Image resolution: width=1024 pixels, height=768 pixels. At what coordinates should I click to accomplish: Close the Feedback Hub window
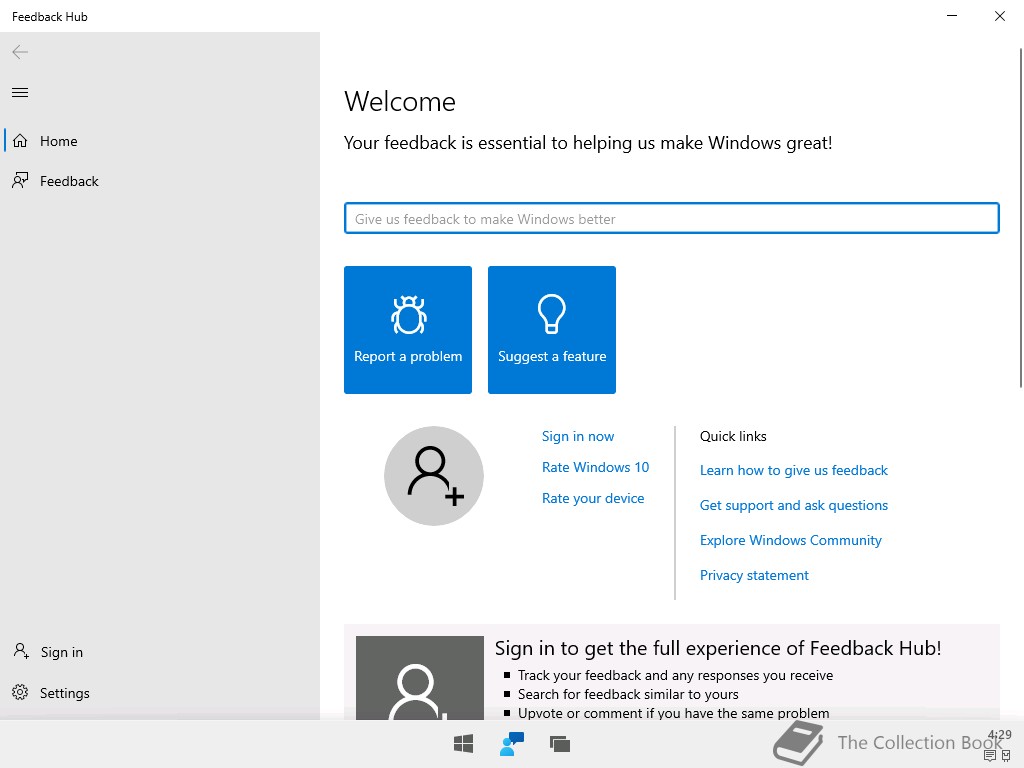tap(1000, 16)
